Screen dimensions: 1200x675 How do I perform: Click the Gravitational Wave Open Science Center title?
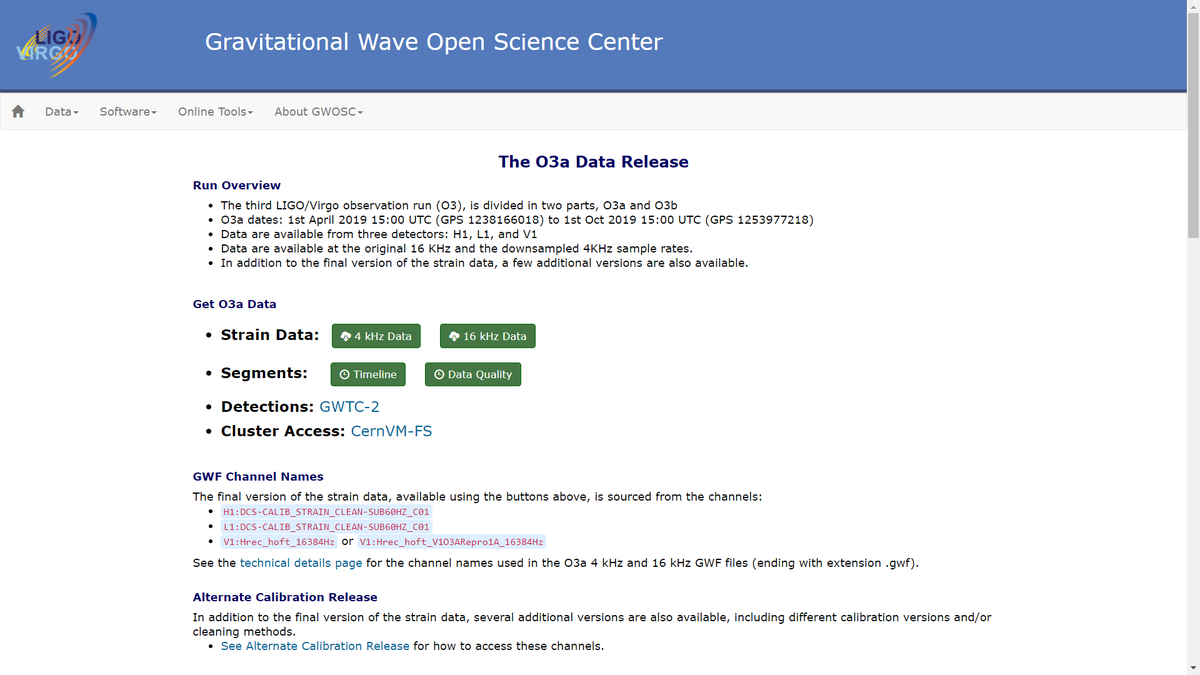(433, 42)
